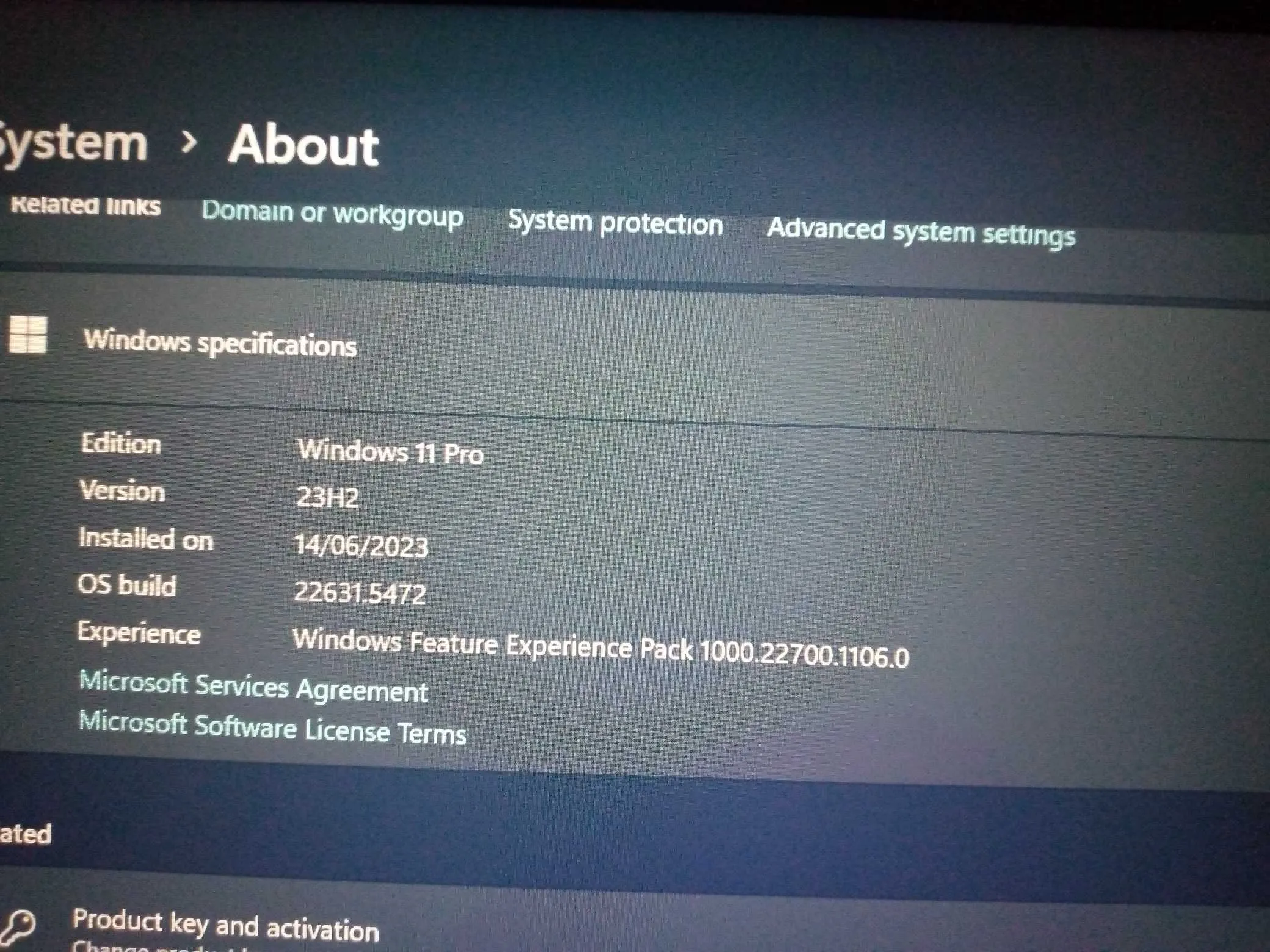Open the System protection link
Screen dimensions: 1270x952
pos(615,223)
